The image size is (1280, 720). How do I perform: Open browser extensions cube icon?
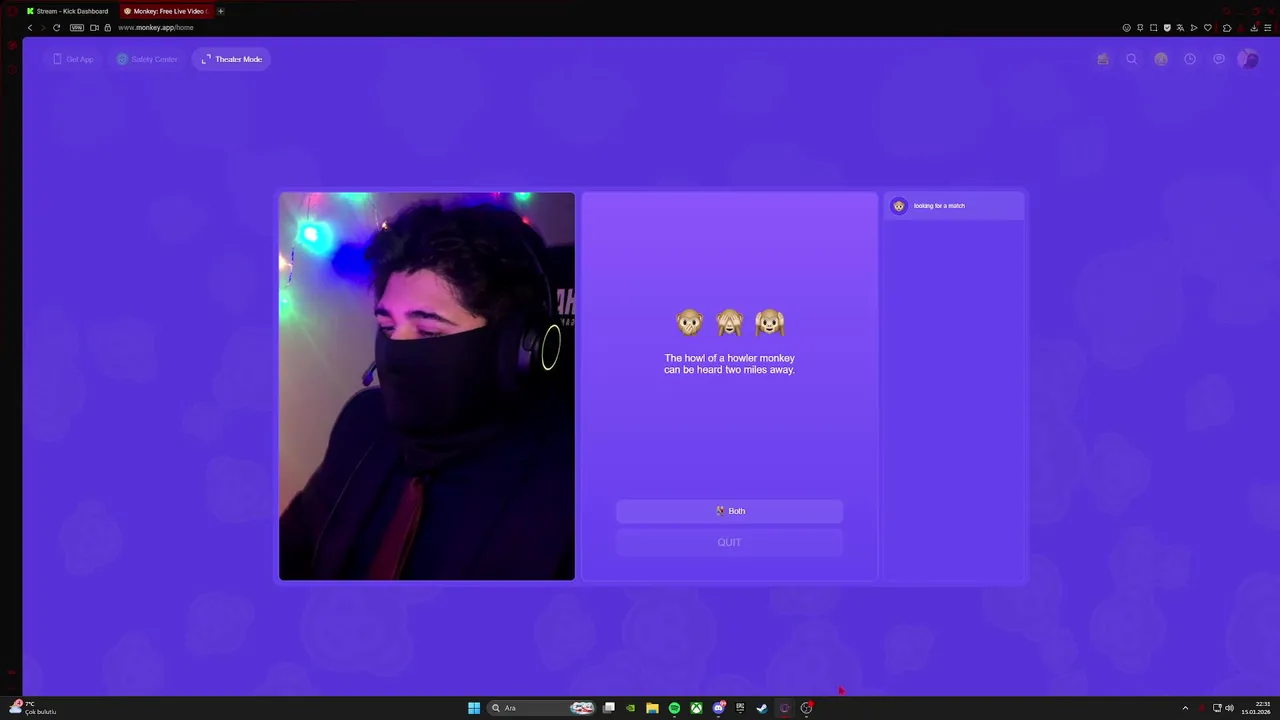[x=1227, y=27]
